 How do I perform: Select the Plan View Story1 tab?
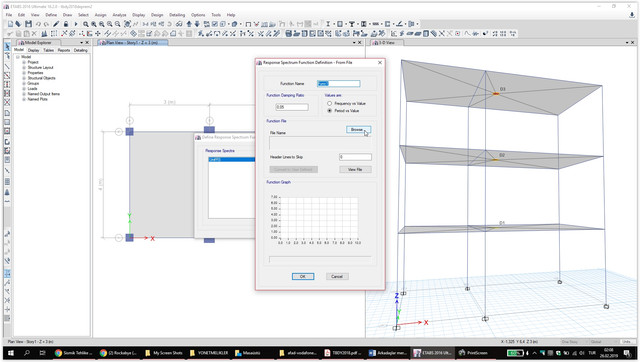tap(132, 42)
